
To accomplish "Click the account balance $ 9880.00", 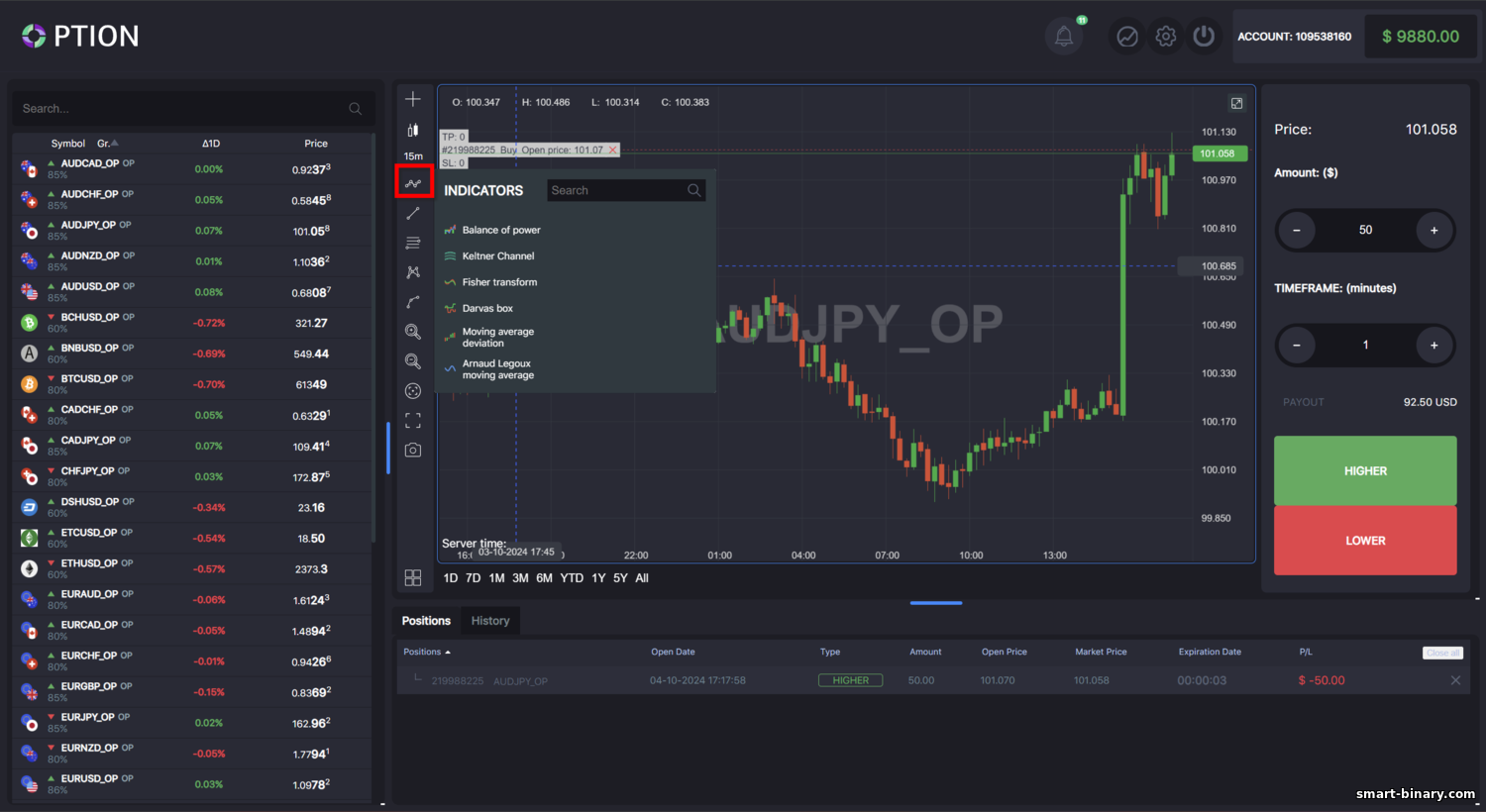I will click(1421, 37).
